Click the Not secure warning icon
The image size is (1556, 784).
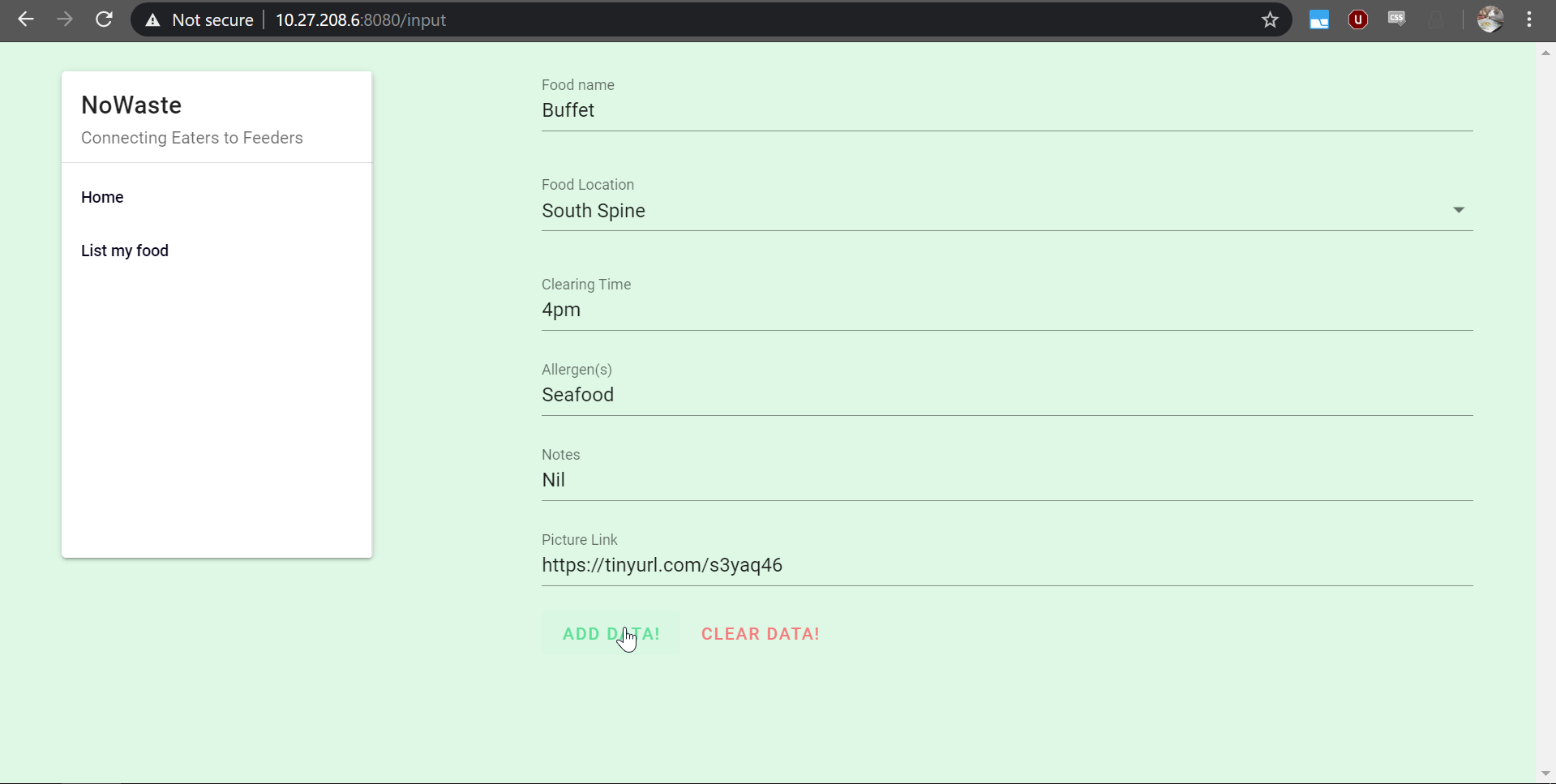152,19
